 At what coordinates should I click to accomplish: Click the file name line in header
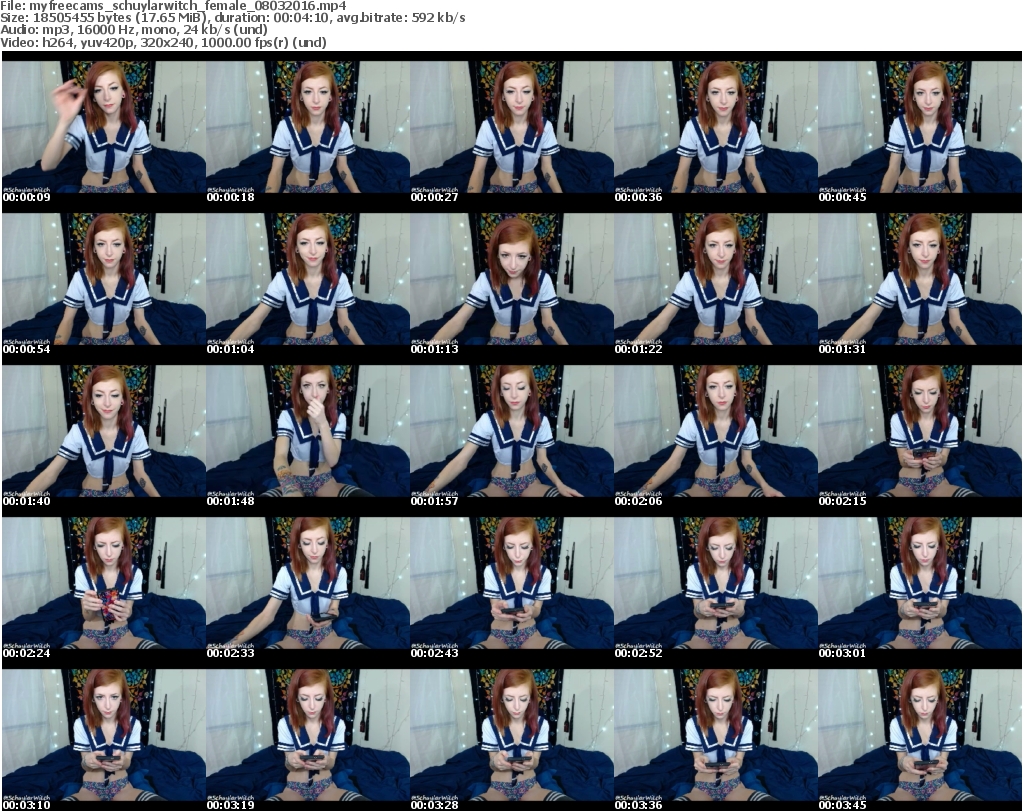[173, 6]
